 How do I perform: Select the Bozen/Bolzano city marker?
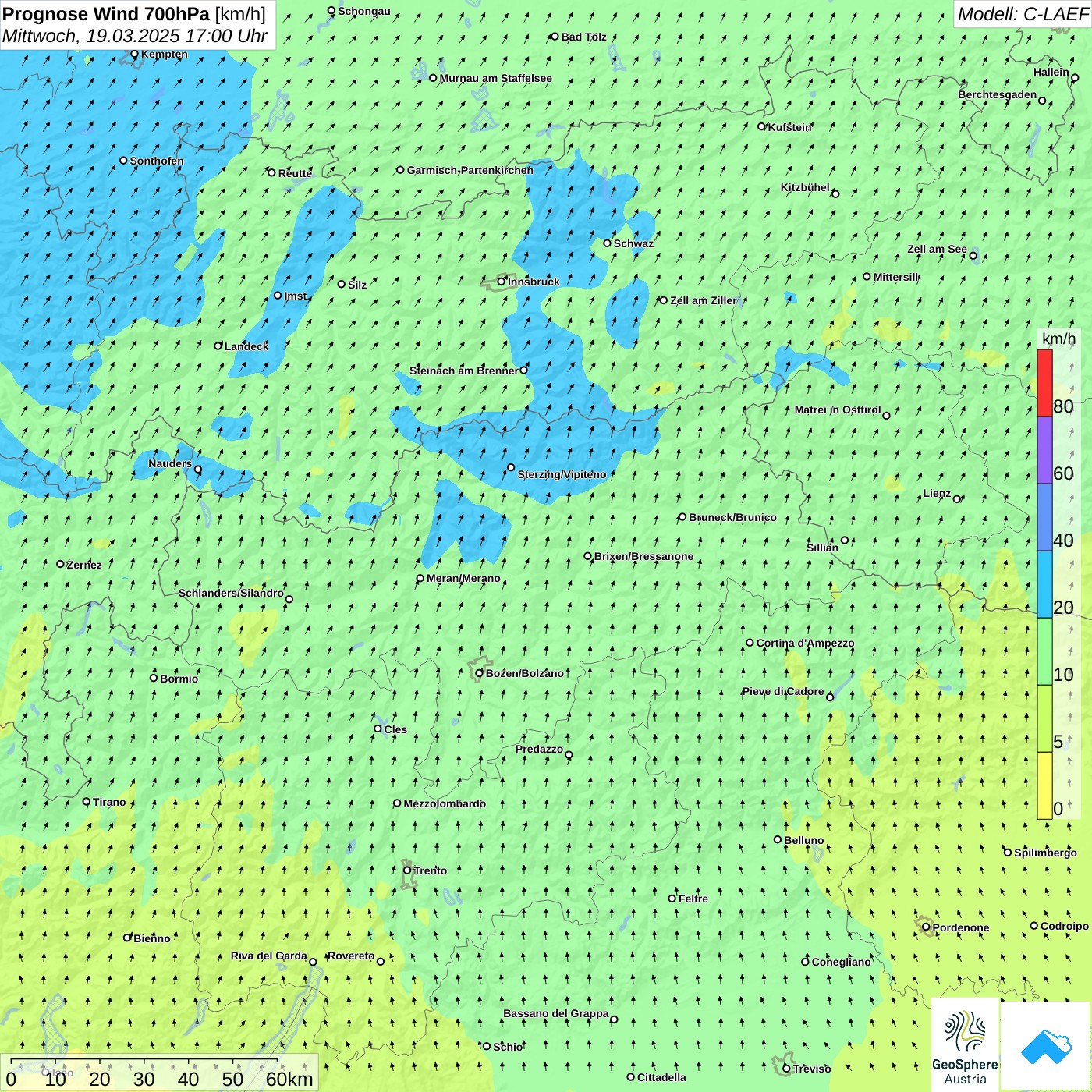click(480, 673)
